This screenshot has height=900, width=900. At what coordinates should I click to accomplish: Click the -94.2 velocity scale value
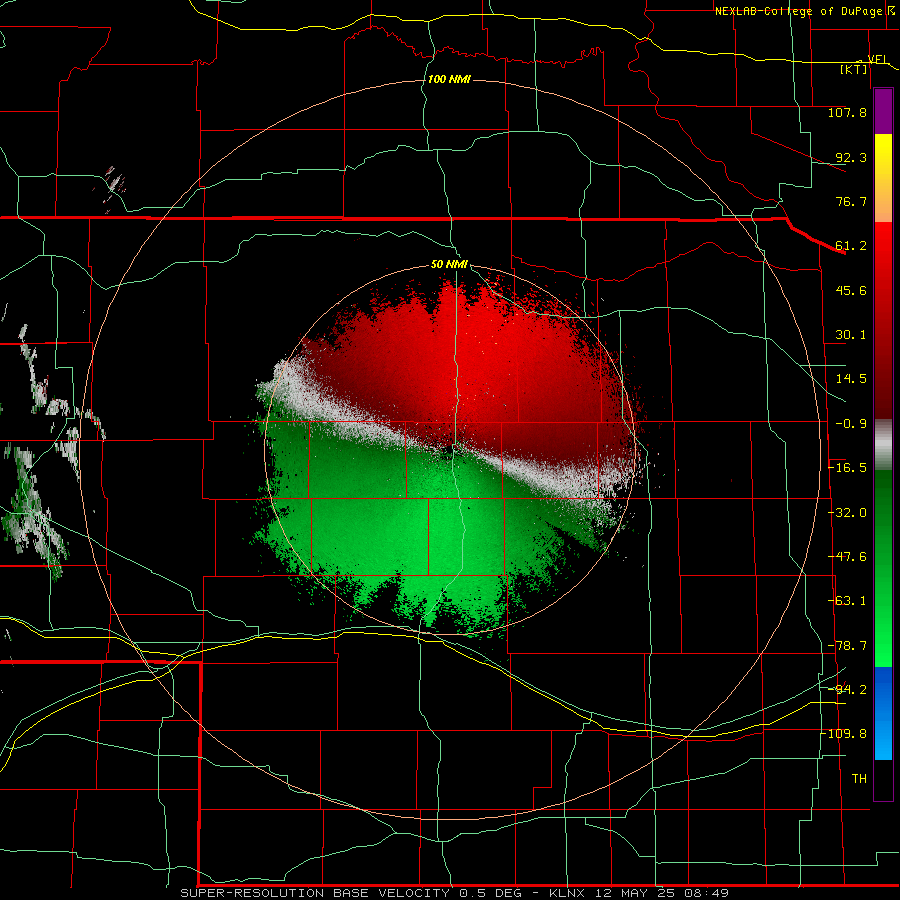point(847,689)
